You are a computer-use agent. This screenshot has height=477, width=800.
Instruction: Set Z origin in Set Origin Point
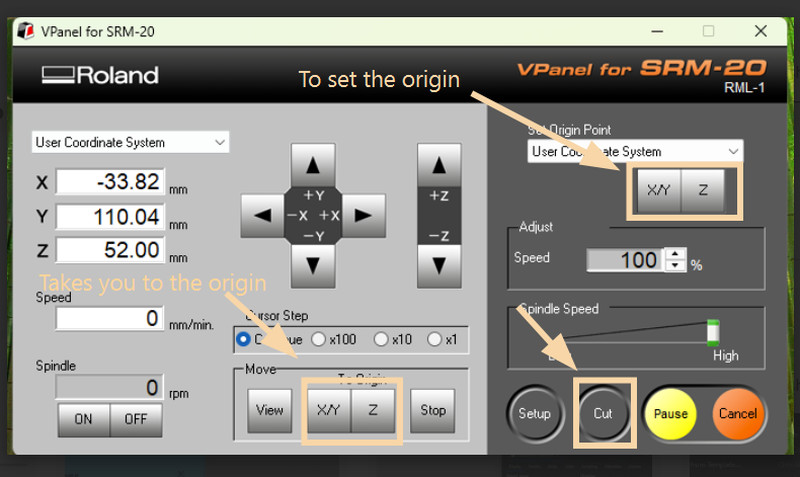point(703,190)
